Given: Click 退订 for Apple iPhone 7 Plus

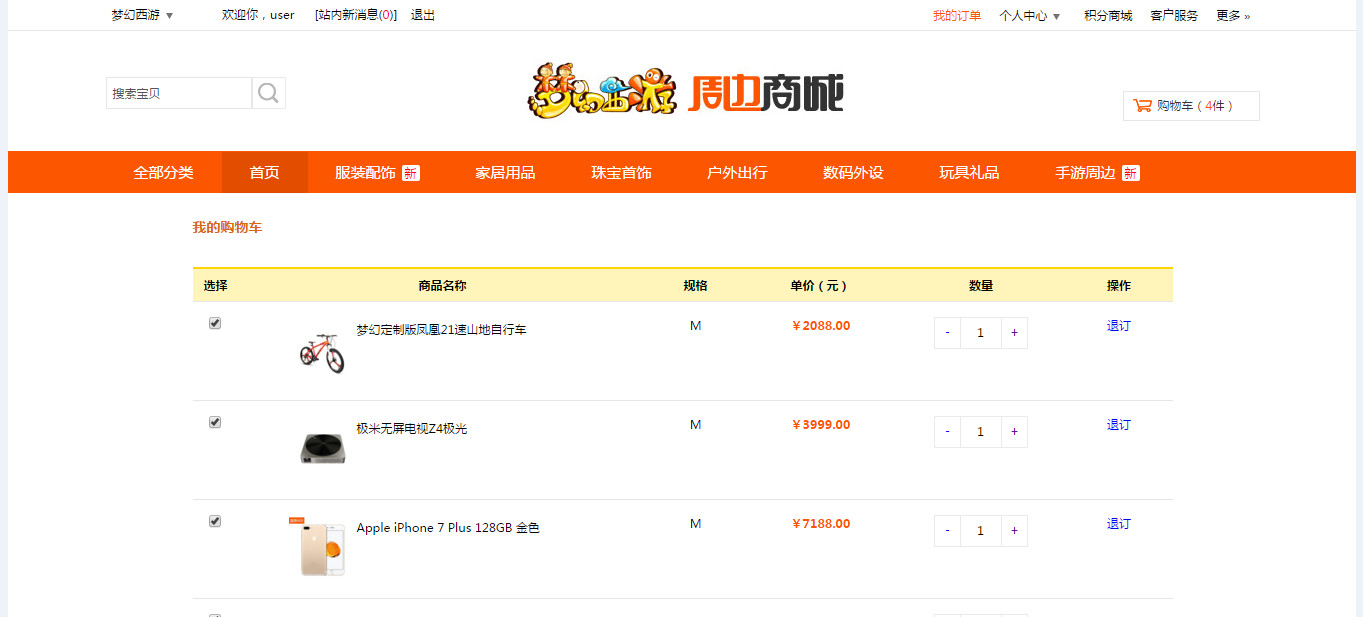Looking at the screenshot, I should point(1118,524).
